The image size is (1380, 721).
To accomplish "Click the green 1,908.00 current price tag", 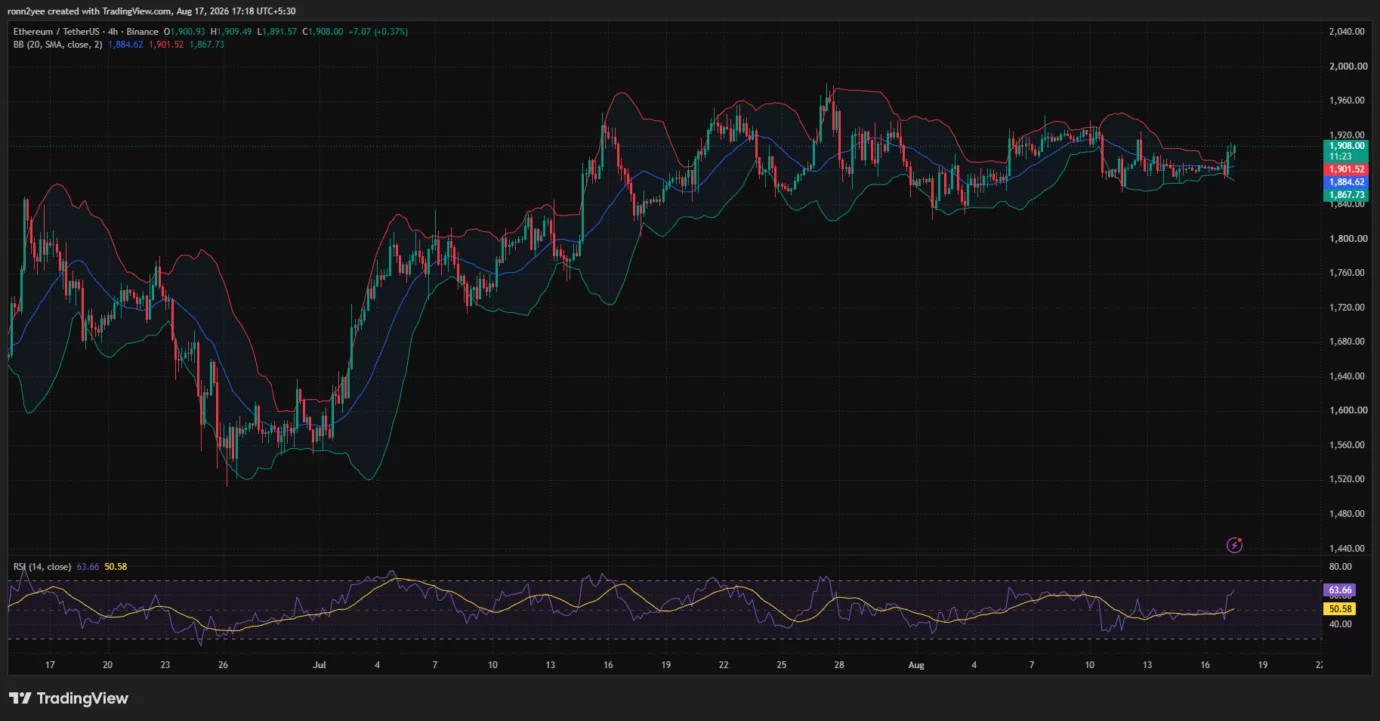I will tap(1346, 145).
